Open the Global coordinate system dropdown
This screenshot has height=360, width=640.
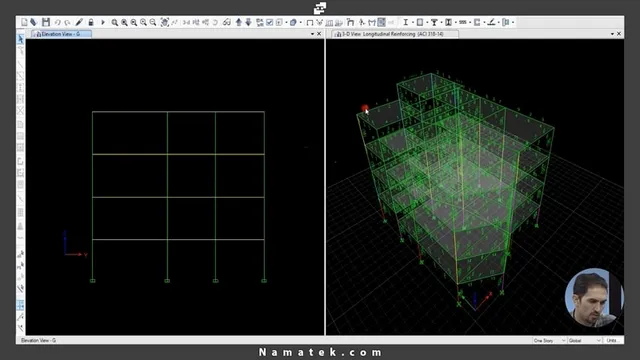(x=585, y=340)
